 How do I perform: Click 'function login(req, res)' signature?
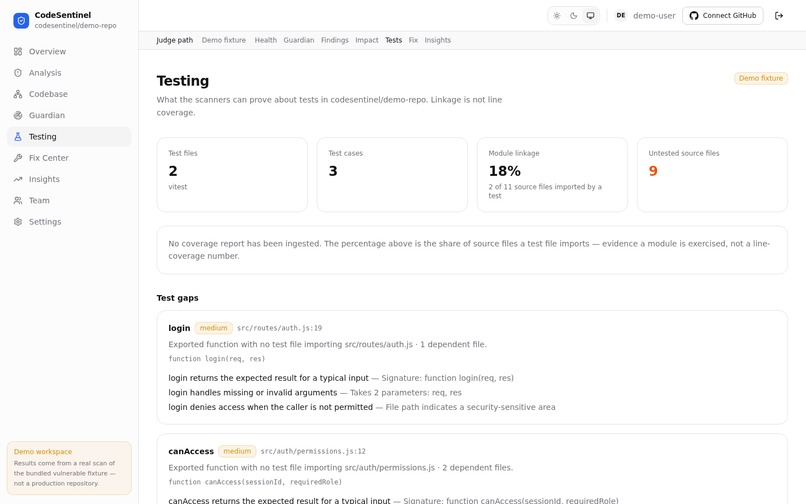point(216,359)
